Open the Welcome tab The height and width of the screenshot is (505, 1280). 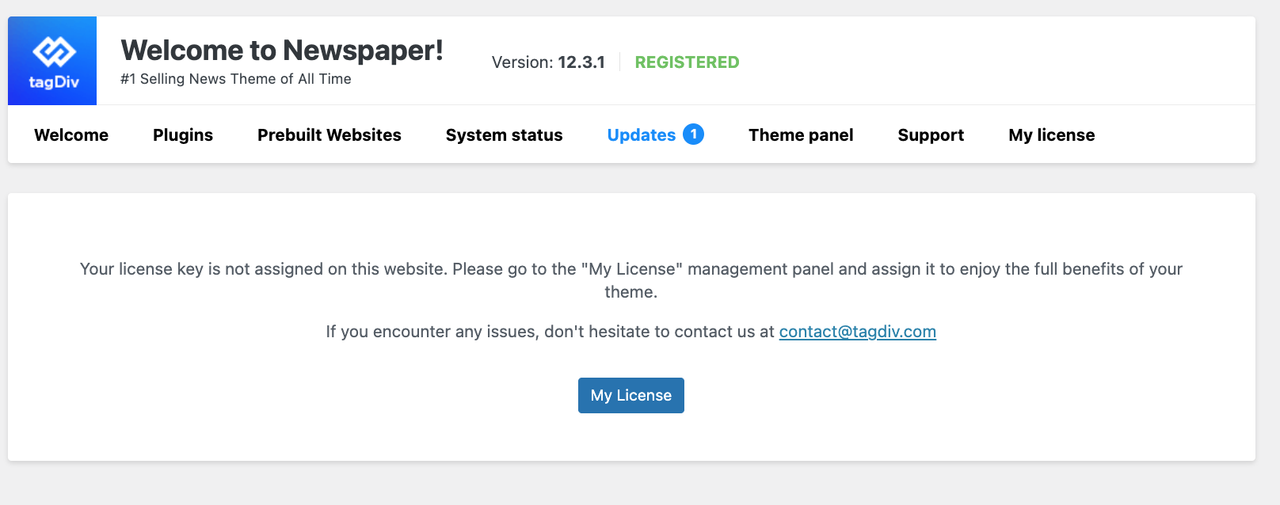click(71, 135)
